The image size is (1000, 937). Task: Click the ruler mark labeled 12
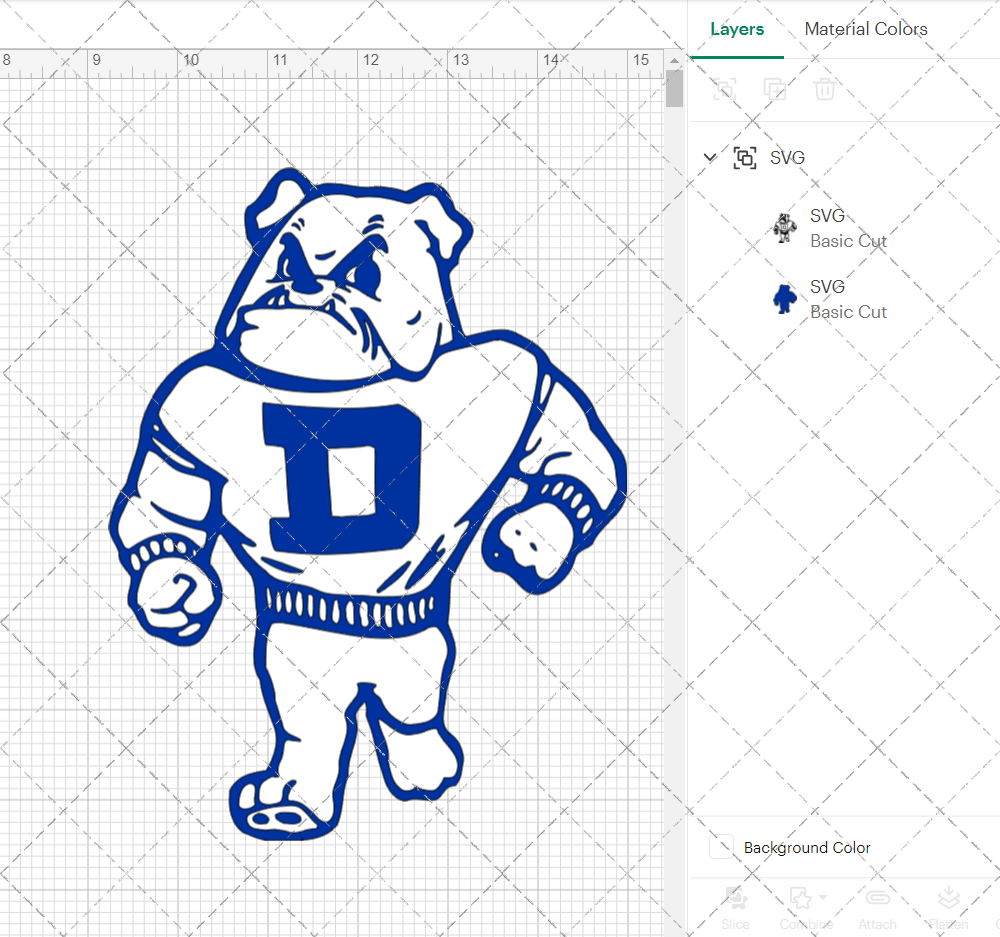(371, 60)
